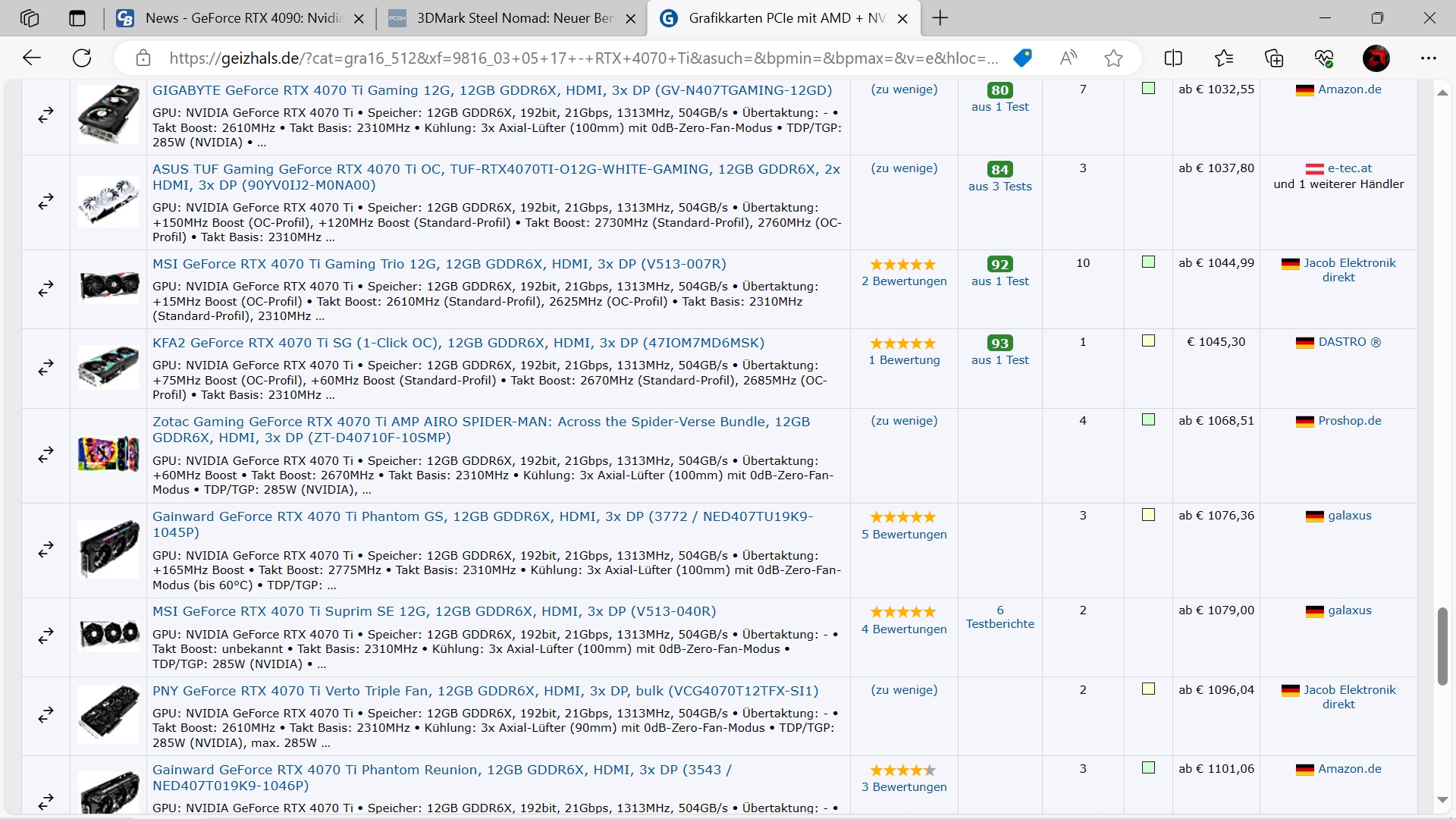Open Read Aloud from the address bar
This screenshot has height=819, width=1456.
point(1068,58)
